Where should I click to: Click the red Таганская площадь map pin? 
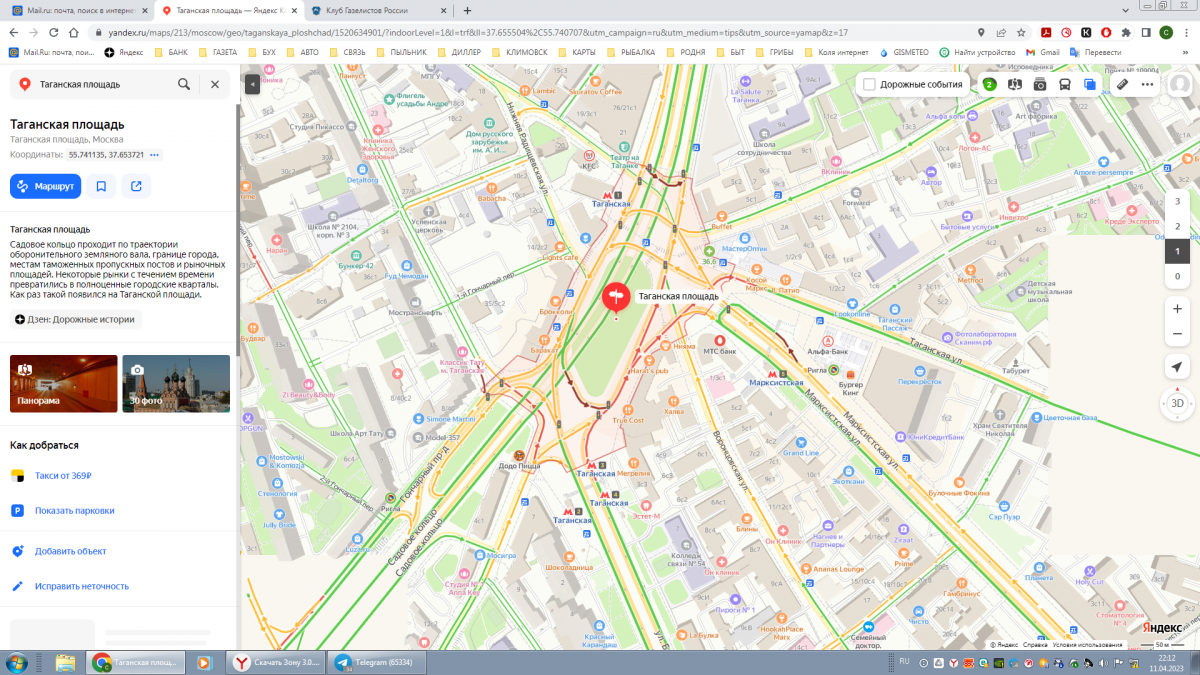pos(616,297)
